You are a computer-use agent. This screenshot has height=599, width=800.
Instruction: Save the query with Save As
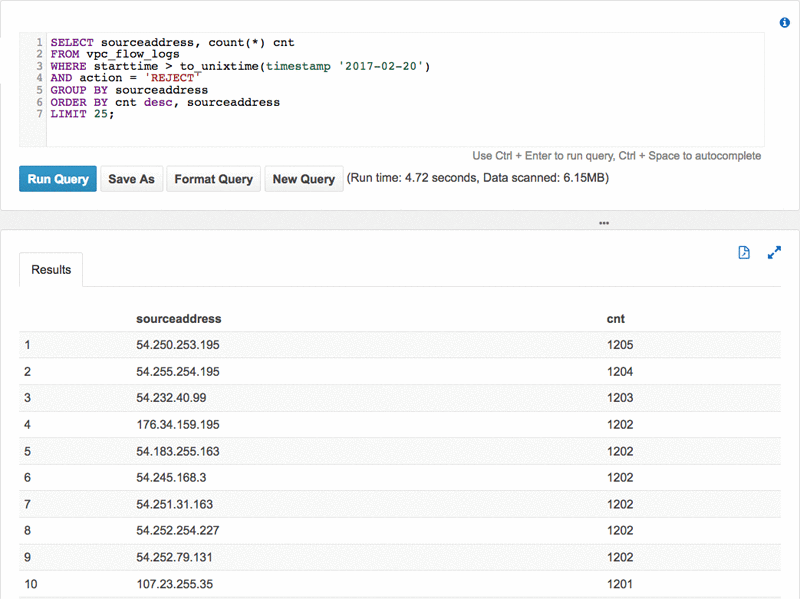131,179
